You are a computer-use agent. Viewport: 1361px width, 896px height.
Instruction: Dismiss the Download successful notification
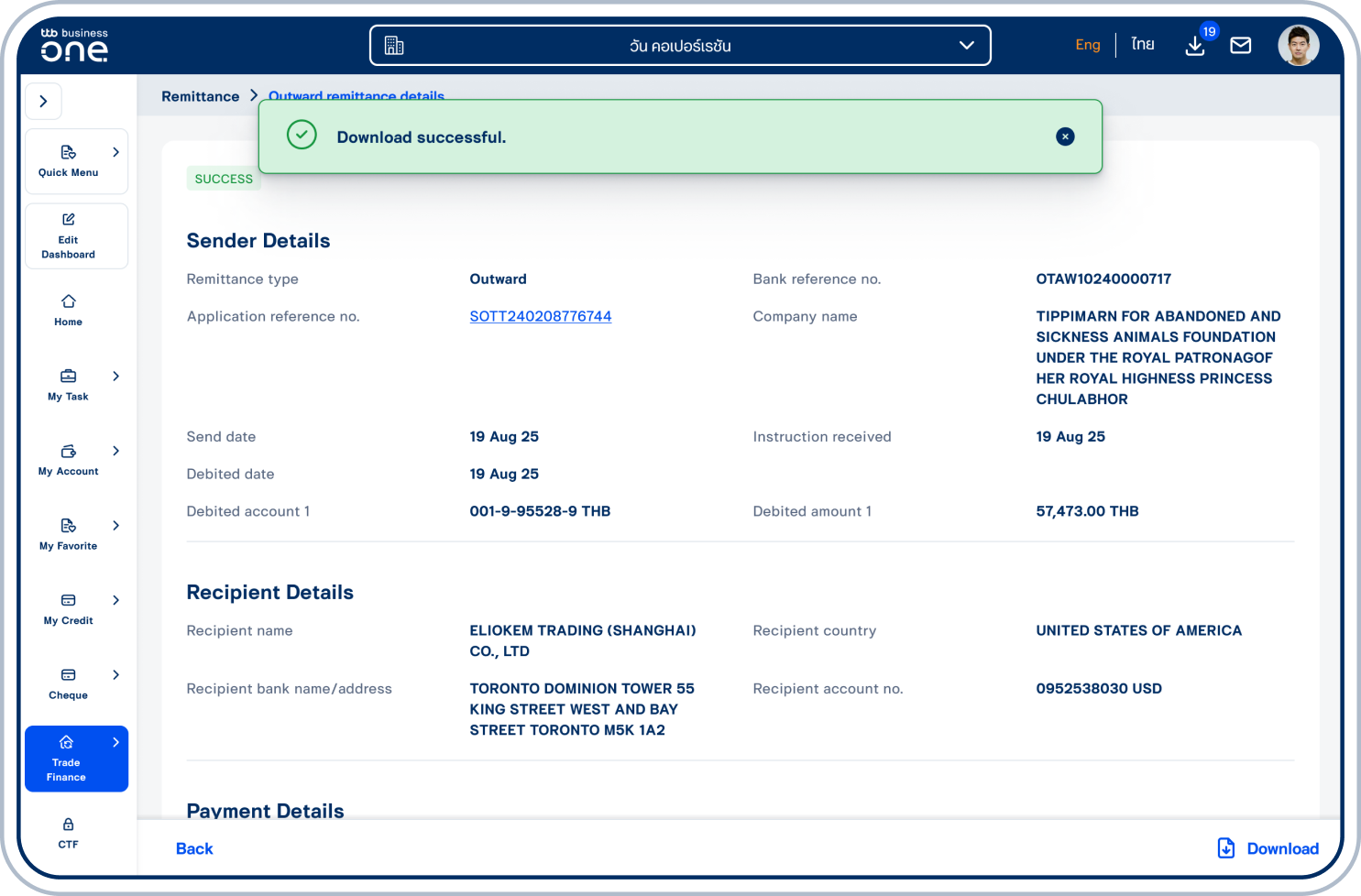(x=1065, y=137)
